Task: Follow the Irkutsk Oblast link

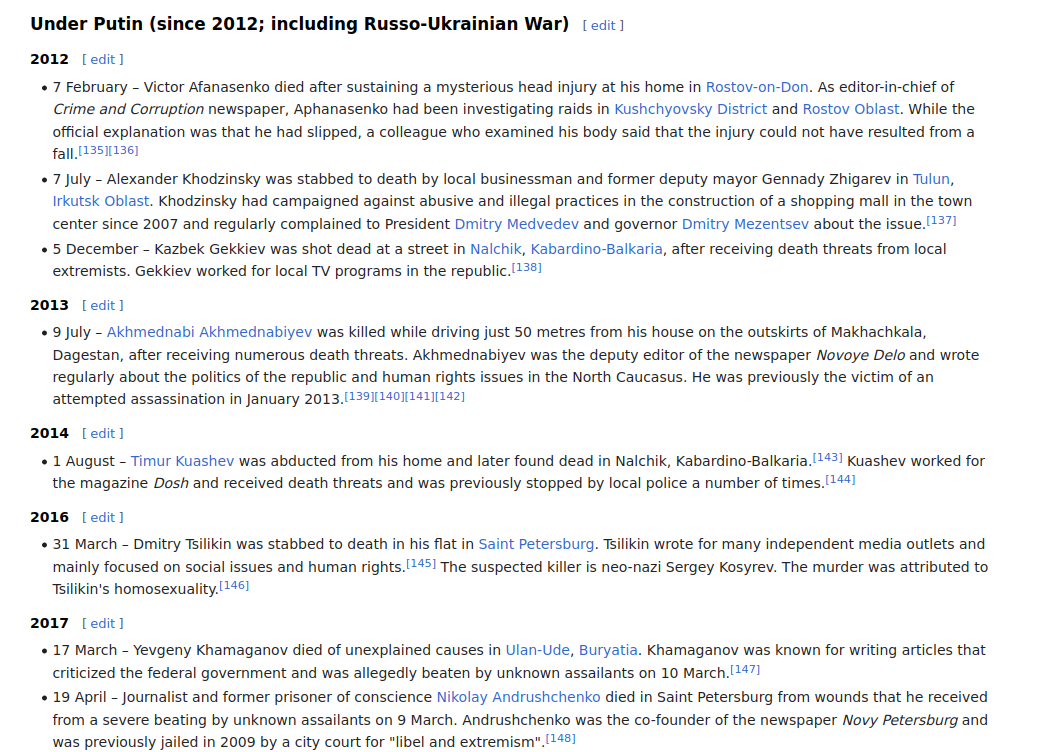Action: (101, 201)
